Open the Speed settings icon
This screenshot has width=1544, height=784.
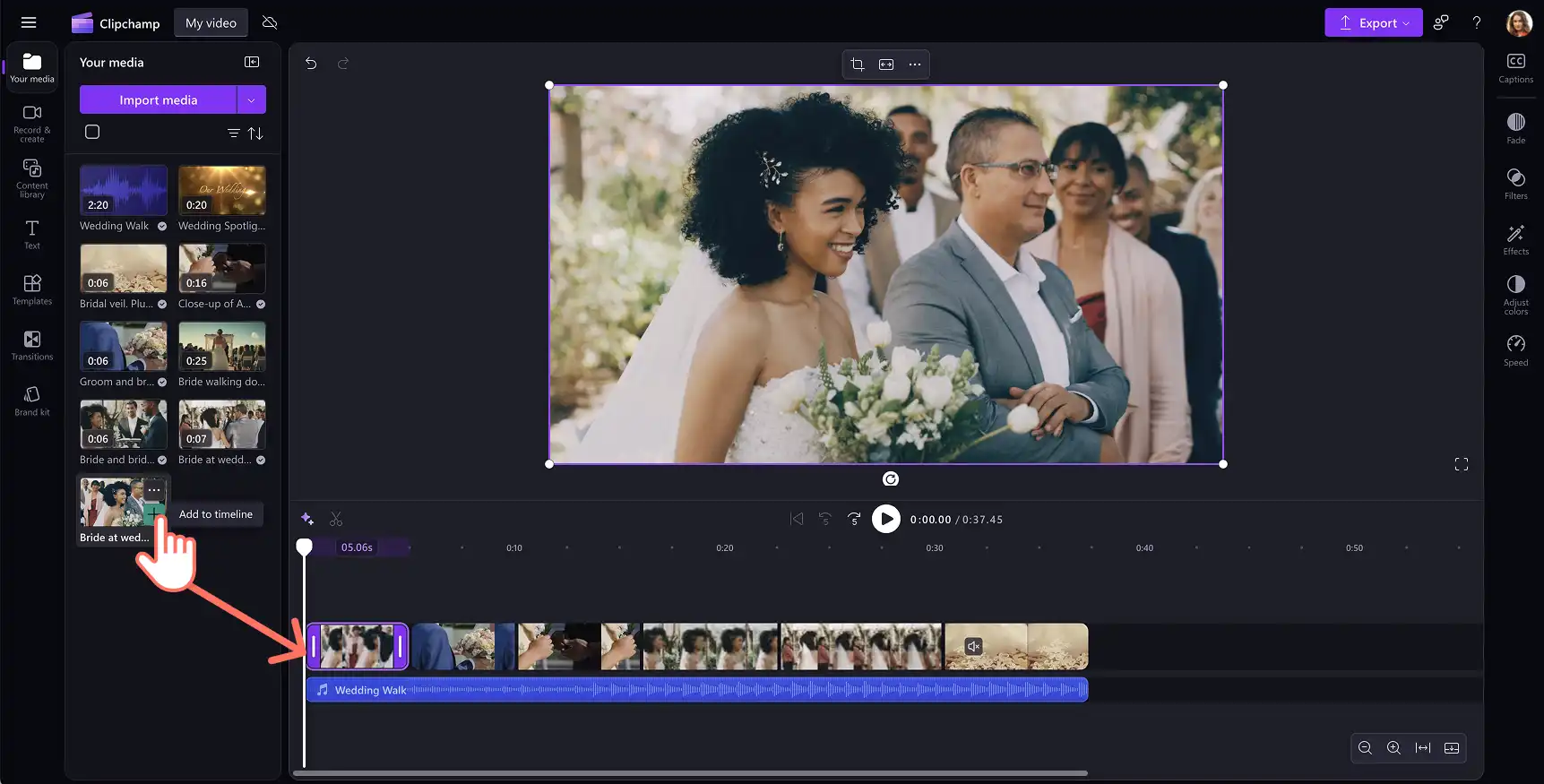coord(1515,349)
